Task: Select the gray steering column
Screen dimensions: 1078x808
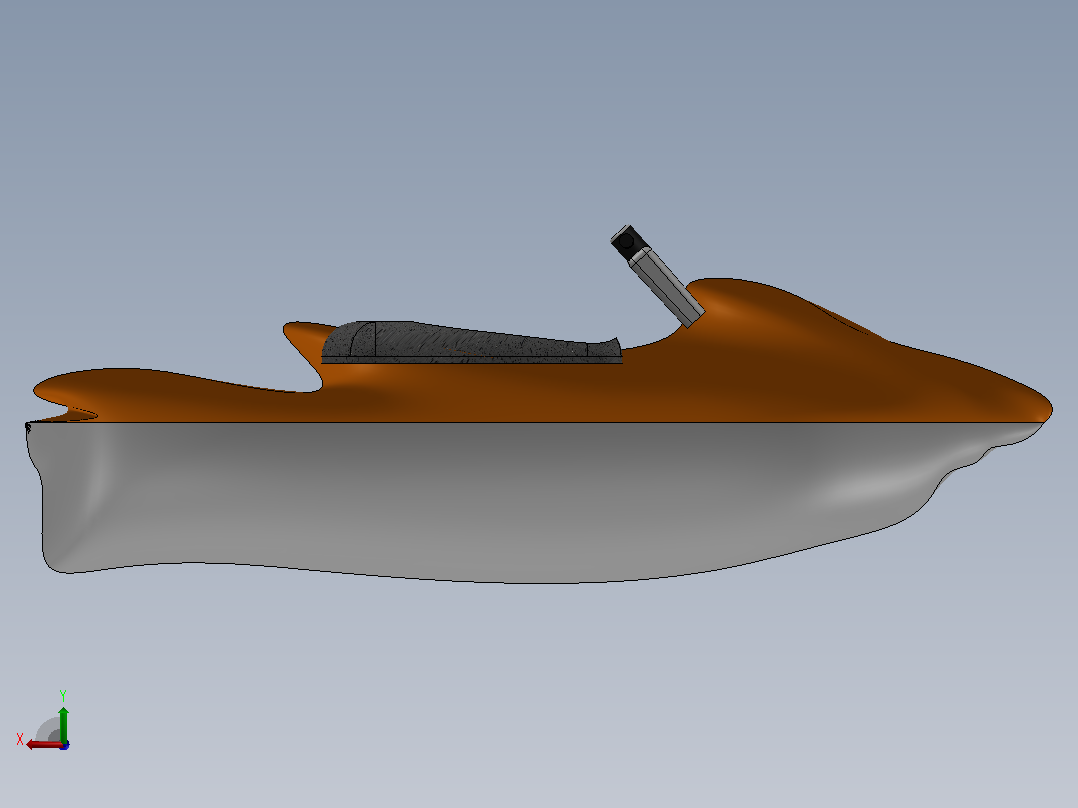Action: point(666,289)
